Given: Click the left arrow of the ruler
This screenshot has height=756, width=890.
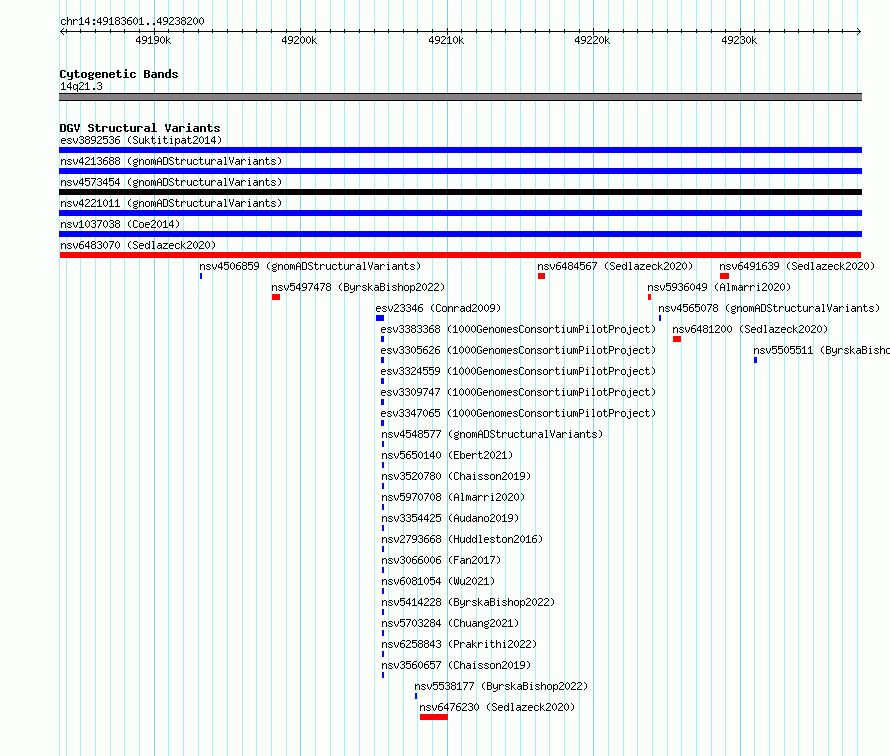Looking at the screenshot, I should (x=62, y=31).
